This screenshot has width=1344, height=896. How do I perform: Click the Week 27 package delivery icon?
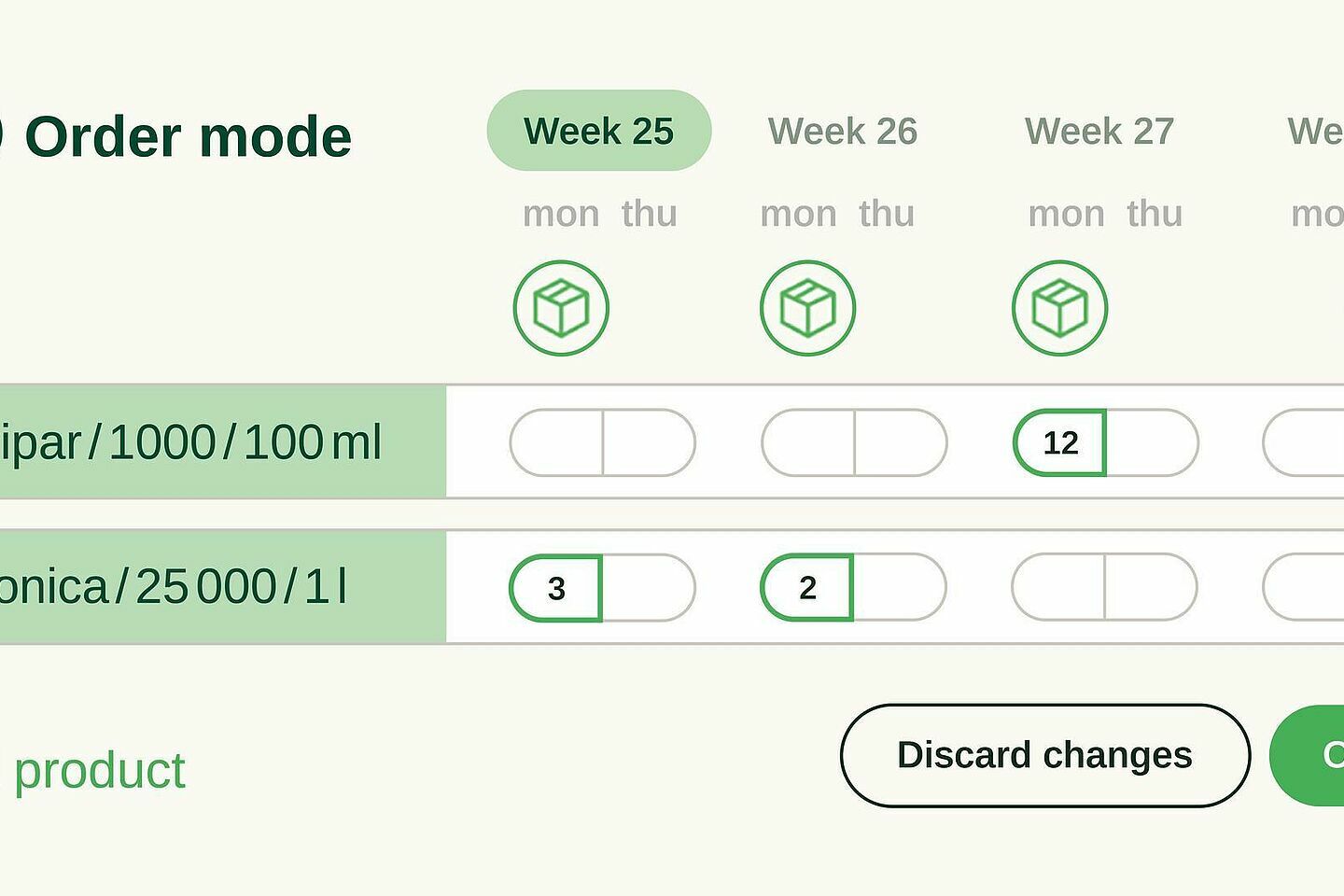pyautogui.click(x=1059, y=308)
